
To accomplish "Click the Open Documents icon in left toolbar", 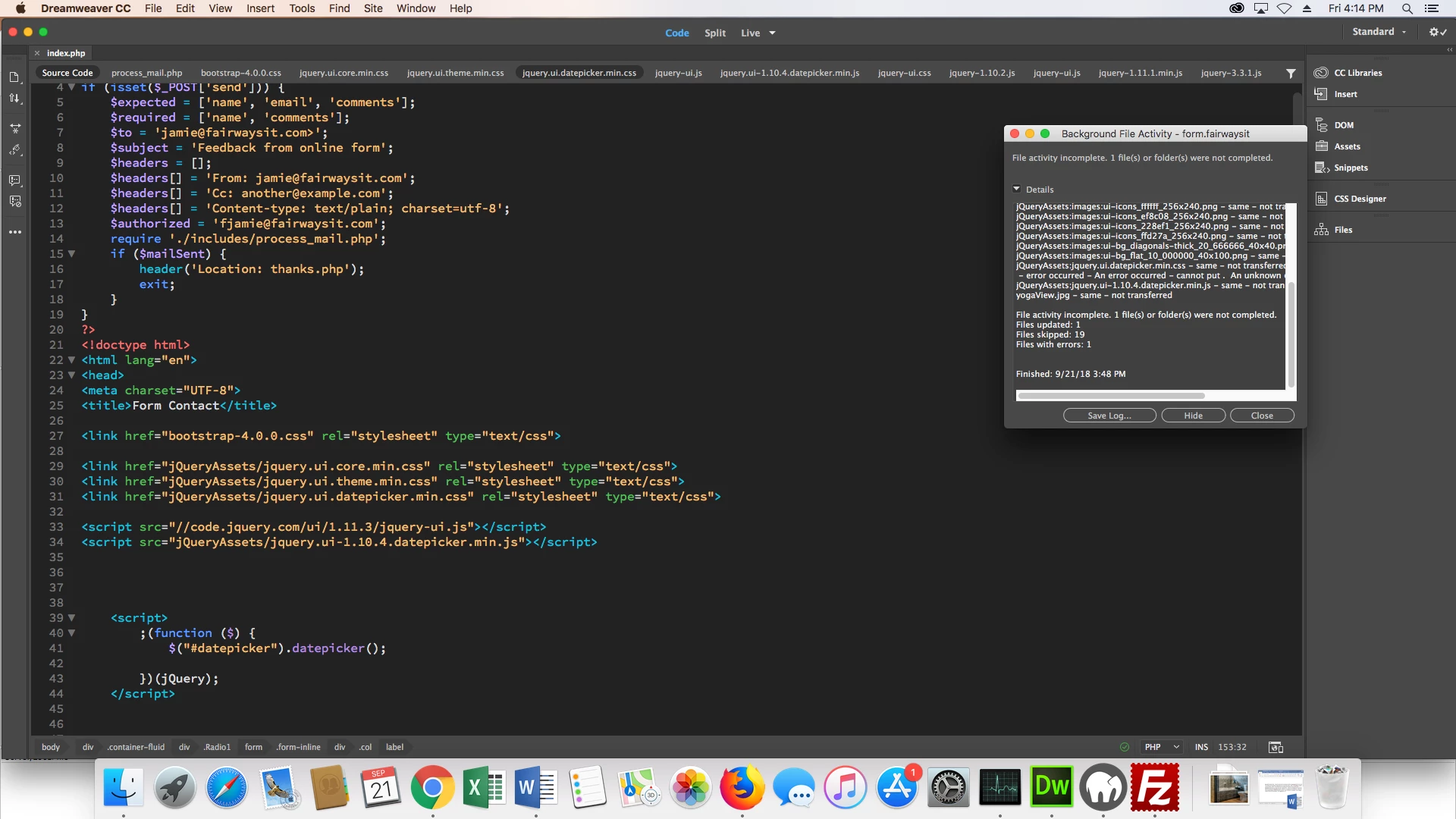I will 14,77.
